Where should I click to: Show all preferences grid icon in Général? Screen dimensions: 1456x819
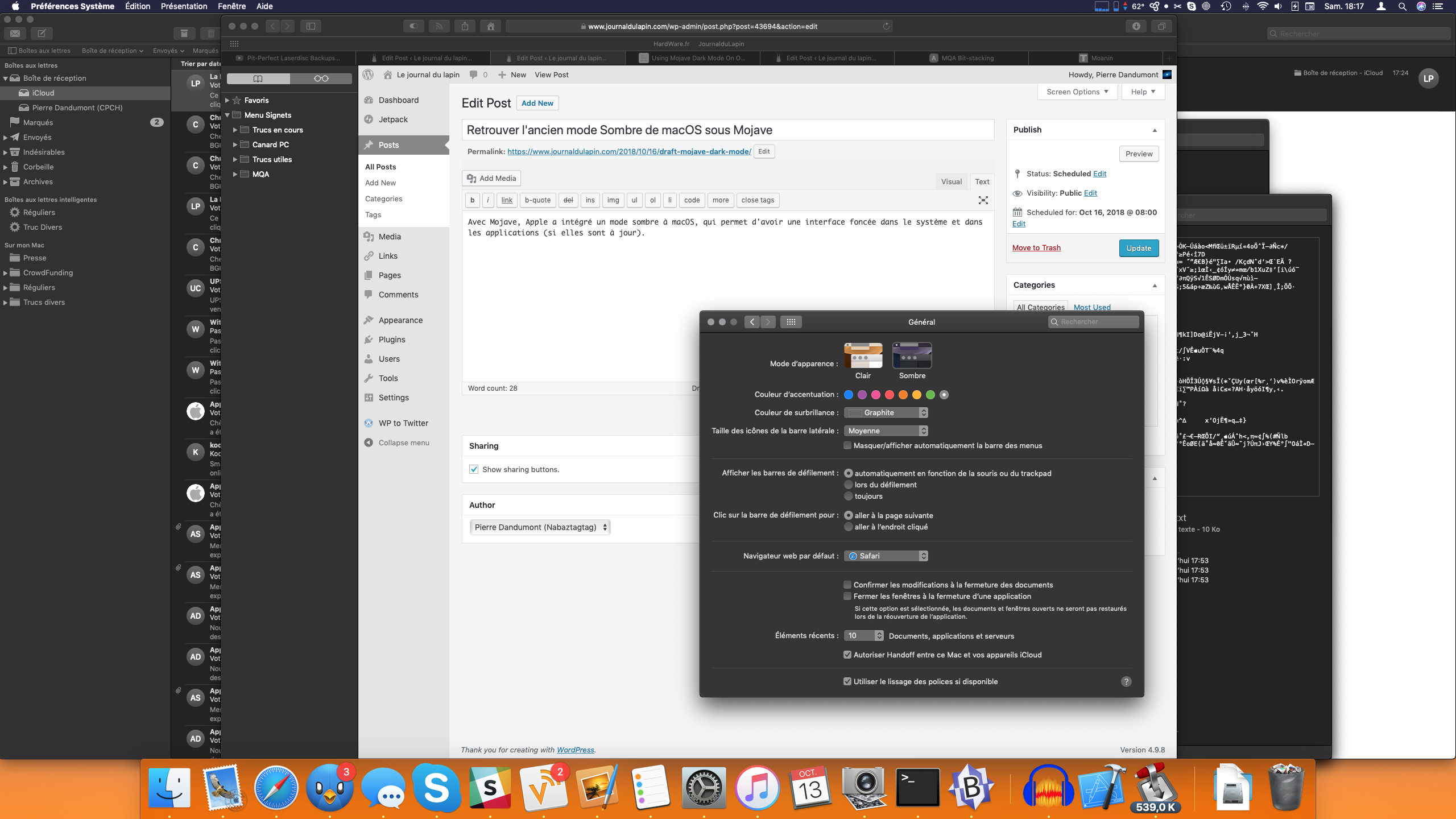pyautogui.click(x=791, y=322)
